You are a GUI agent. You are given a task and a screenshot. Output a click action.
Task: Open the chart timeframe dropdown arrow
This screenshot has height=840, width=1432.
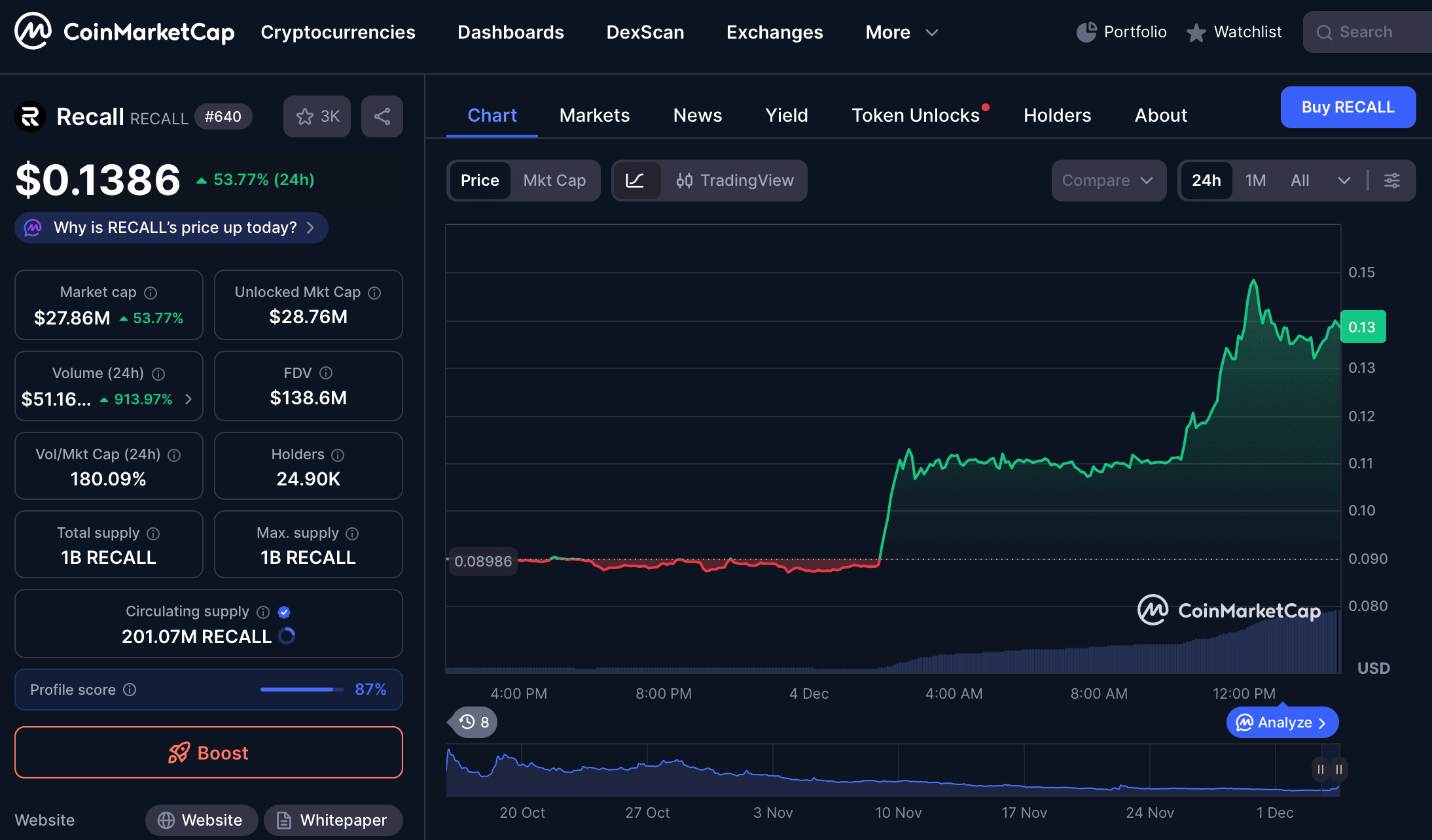tap(1344, 181)
